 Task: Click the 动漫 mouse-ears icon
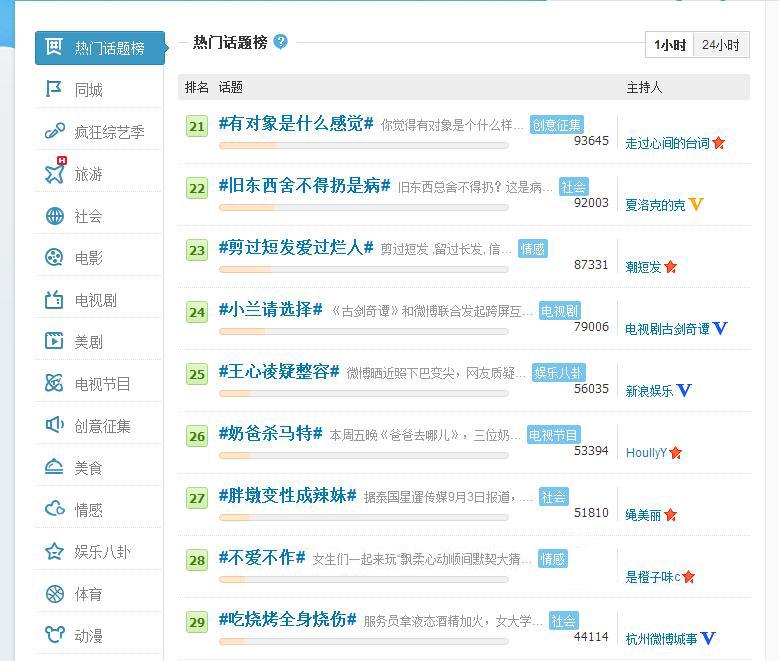coord(55,635)
